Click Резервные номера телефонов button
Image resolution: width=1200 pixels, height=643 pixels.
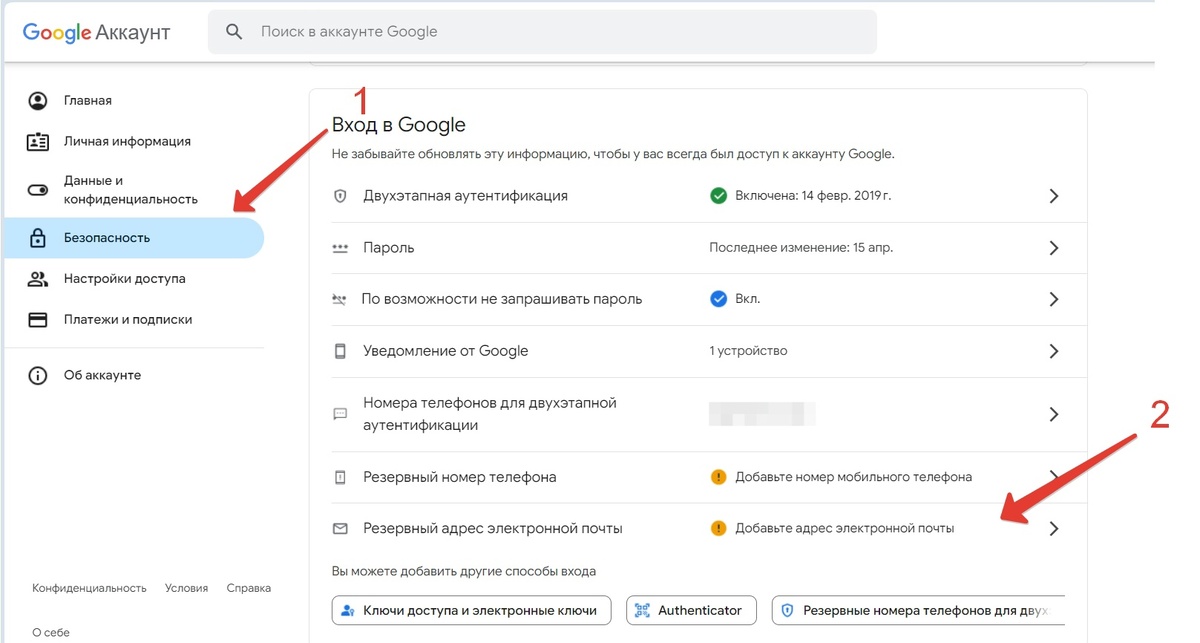coord(918,610)
